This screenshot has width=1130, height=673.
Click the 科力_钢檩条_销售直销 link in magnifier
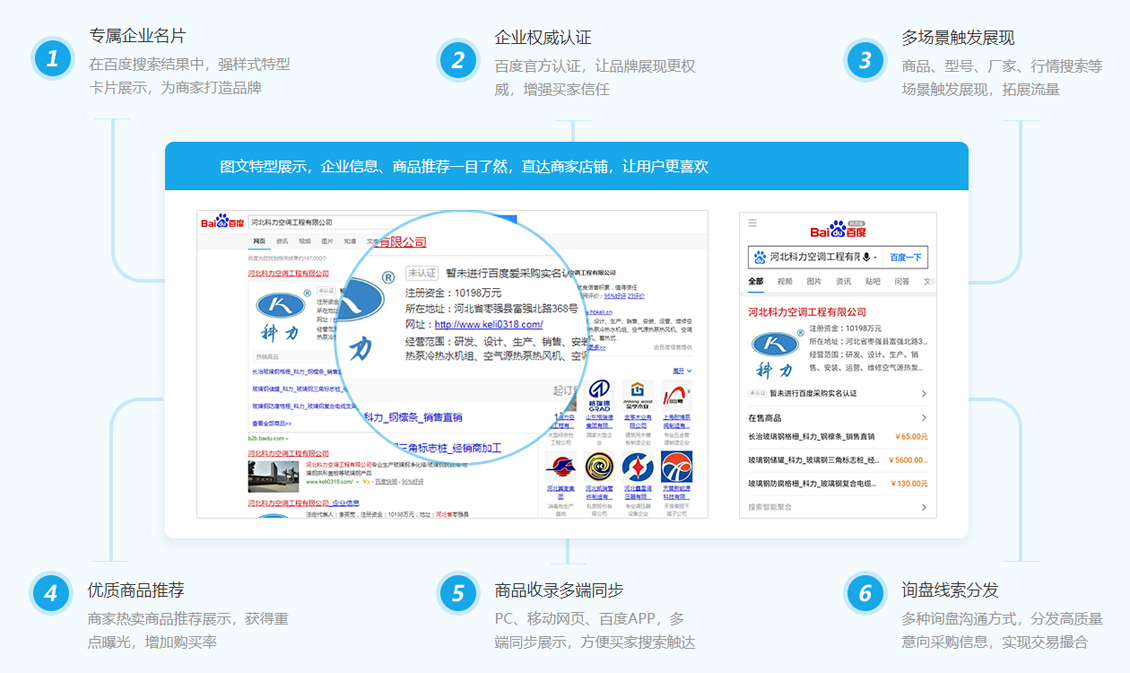click(412, 417)
